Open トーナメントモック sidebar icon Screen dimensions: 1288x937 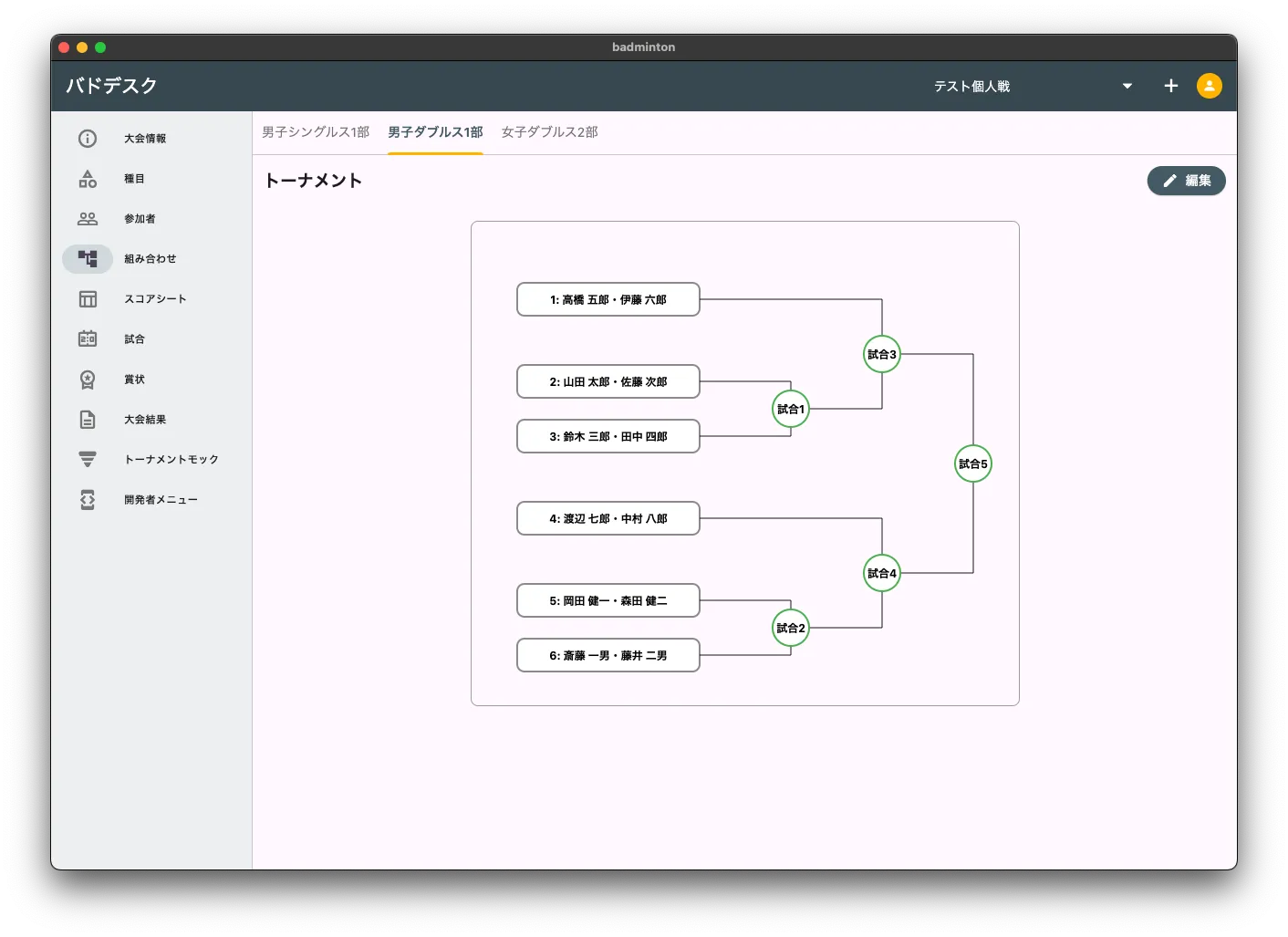point(88,460)
